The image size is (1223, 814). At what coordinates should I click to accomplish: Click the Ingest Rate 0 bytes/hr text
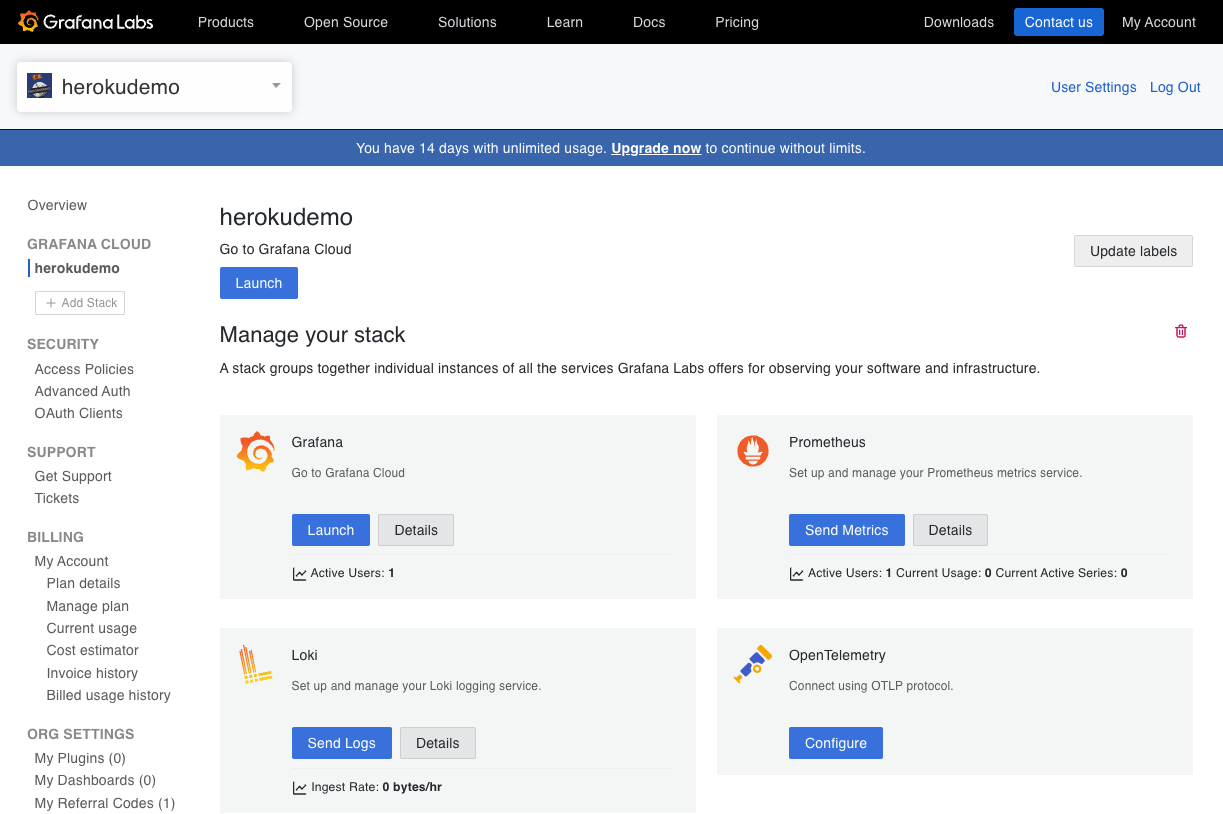(376, 787)
